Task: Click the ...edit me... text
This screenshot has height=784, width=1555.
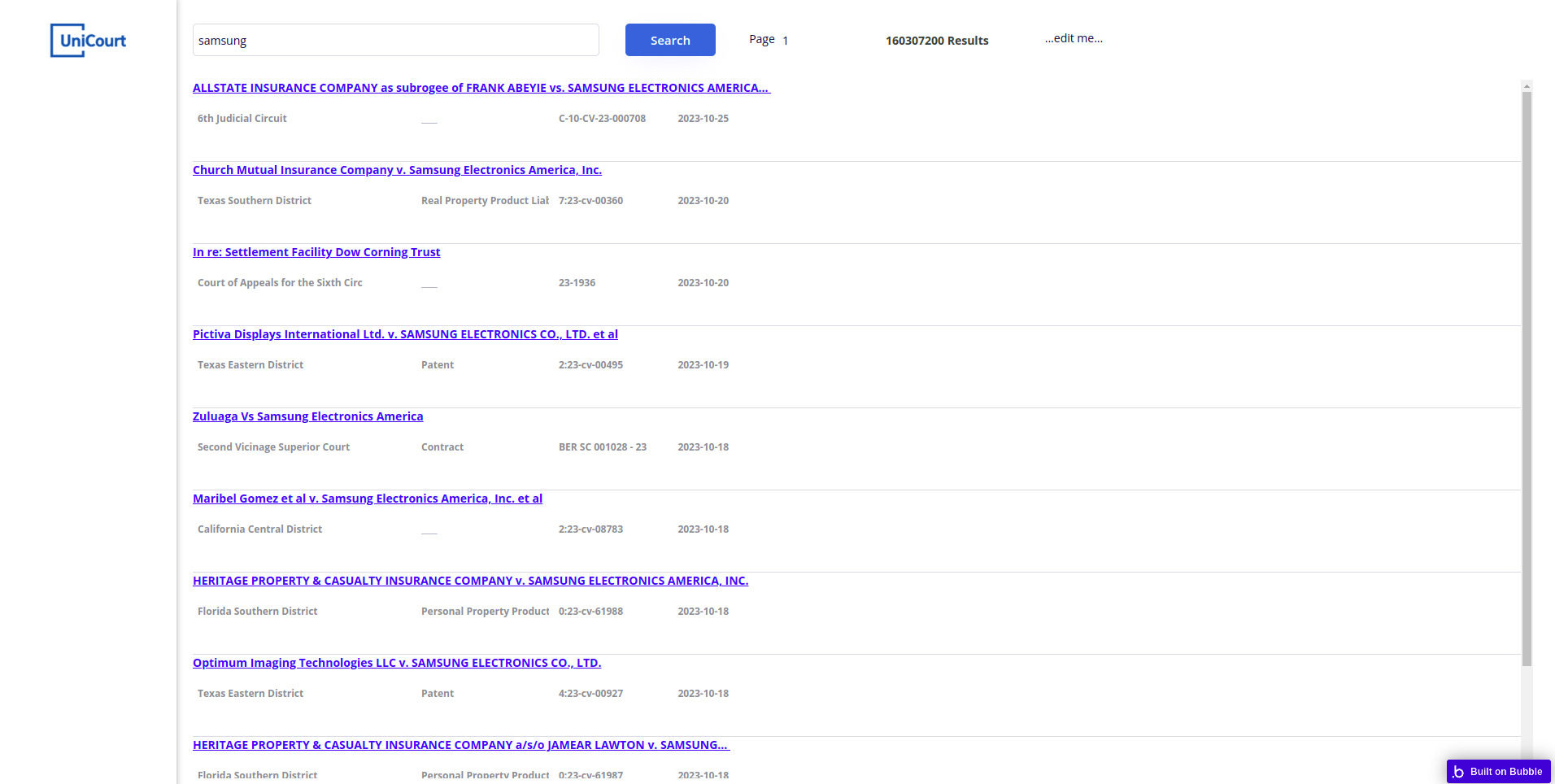Action: (1074, 38)
